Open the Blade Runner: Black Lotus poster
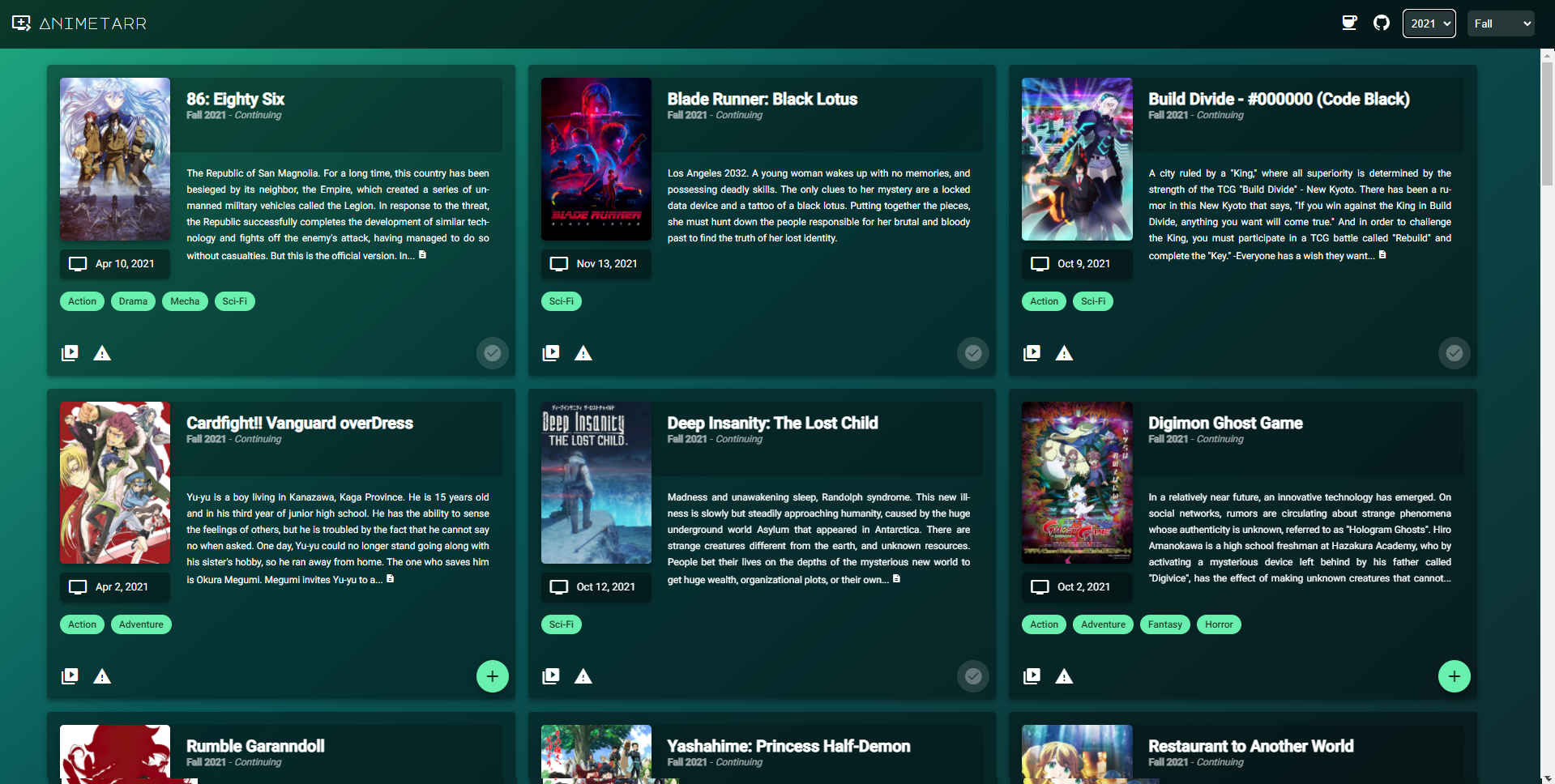The height and width of the screenshot is (784, 1555). click(596, 159)
